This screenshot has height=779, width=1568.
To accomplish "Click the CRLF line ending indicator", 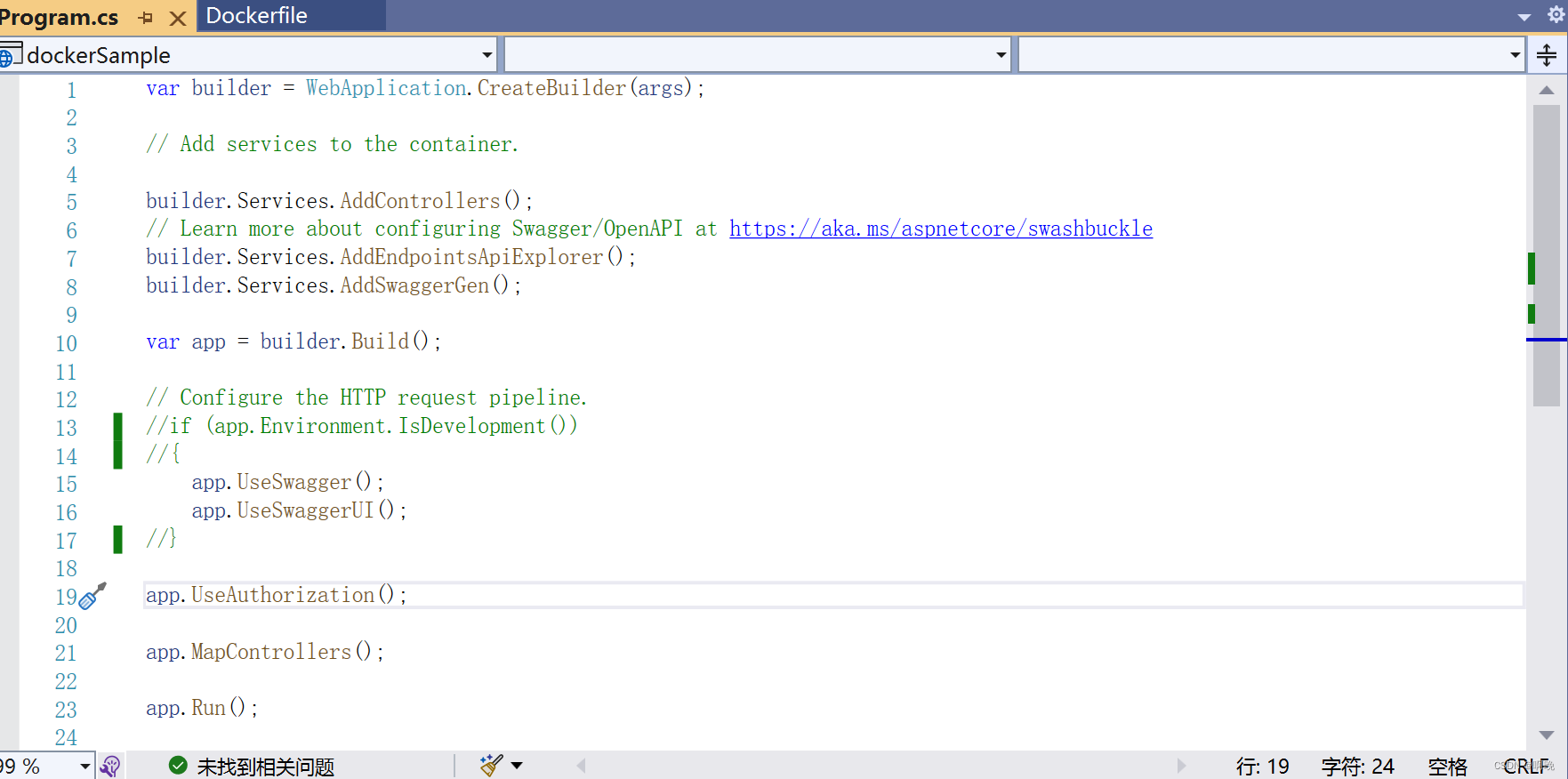I will pos(1526,767).
